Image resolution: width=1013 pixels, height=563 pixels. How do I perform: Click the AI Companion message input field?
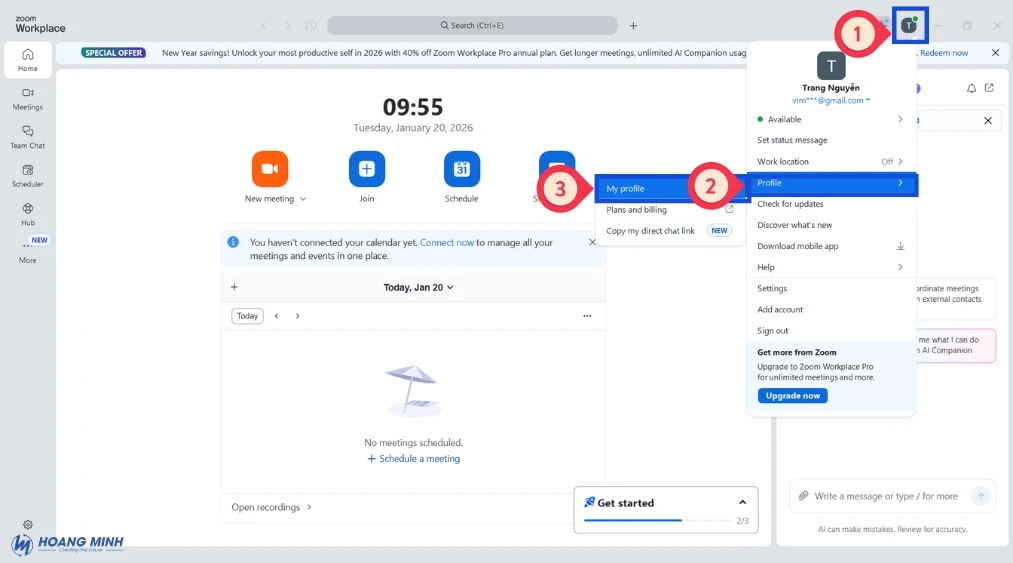tap(885, 496)
